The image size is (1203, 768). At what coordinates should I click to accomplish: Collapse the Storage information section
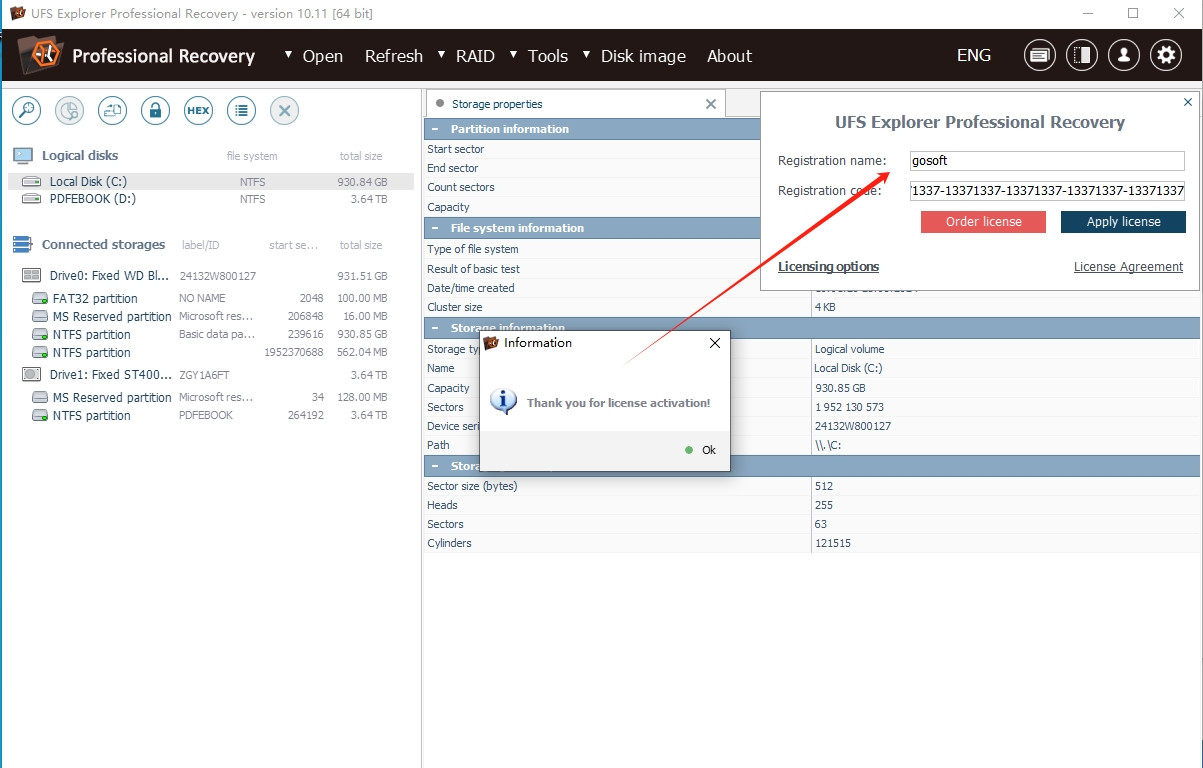coord(434,328)
